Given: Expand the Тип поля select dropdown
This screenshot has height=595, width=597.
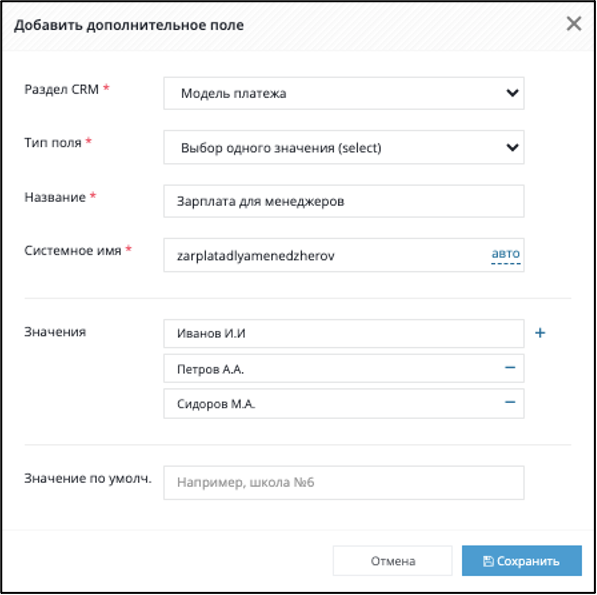Looking at the screenshot, I should coord(344,147).
